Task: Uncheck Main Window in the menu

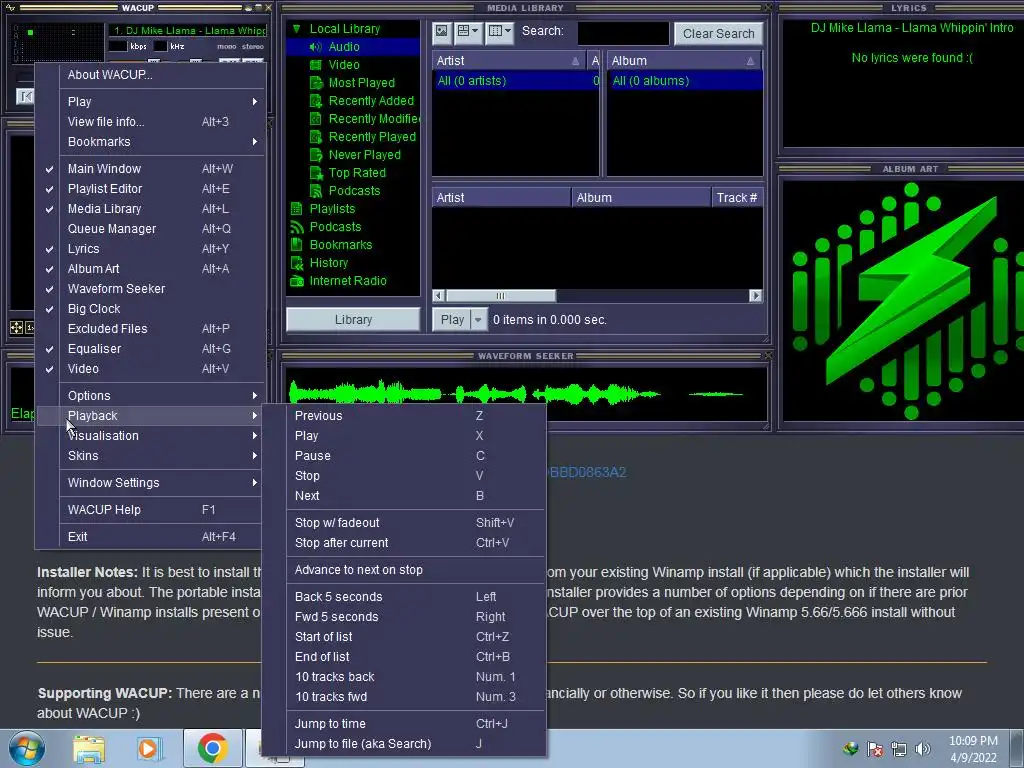Action: coord(151,168)
